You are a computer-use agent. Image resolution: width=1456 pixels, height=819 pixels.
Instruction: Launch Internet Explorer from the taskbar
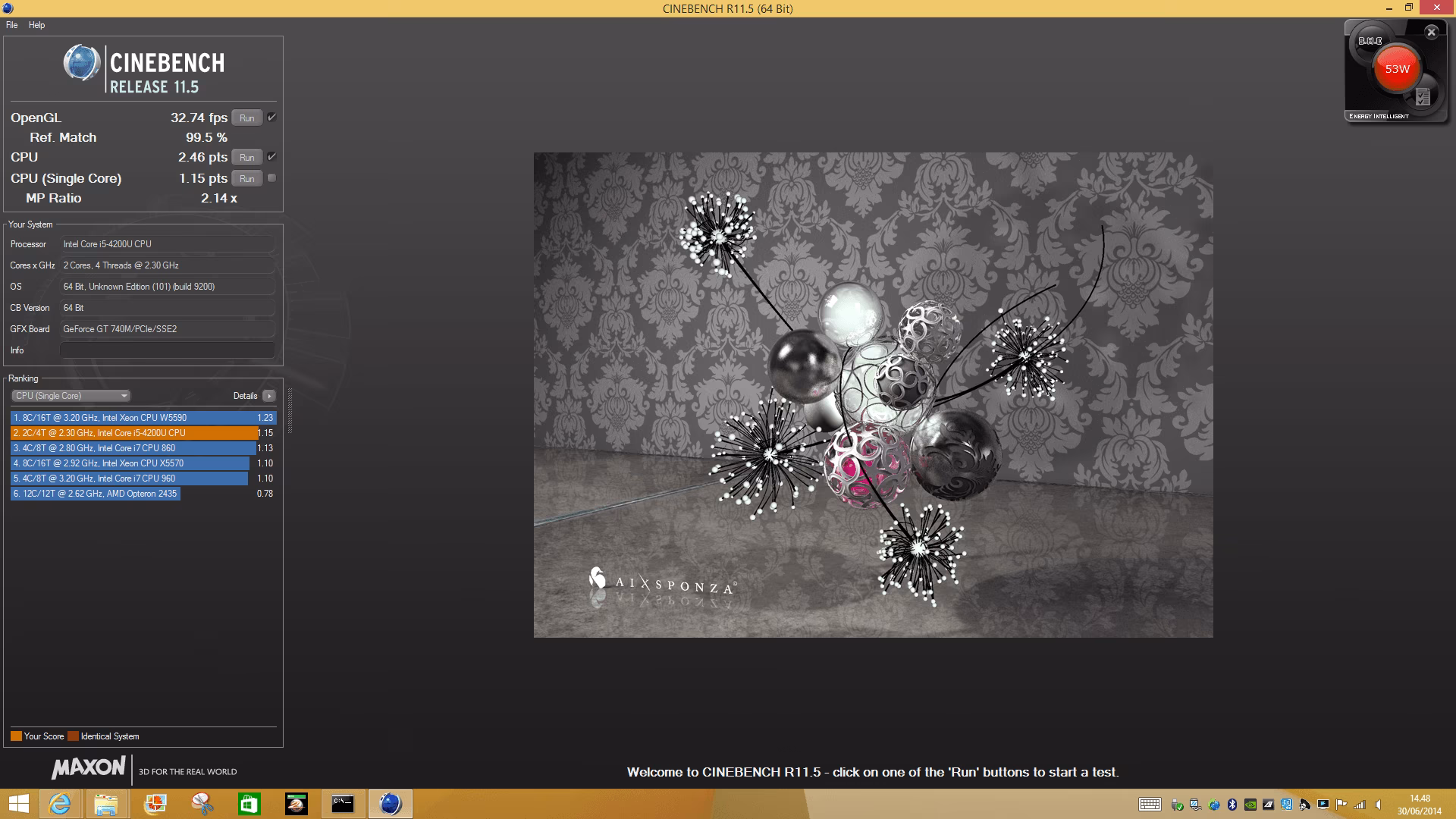pos(60,804)
